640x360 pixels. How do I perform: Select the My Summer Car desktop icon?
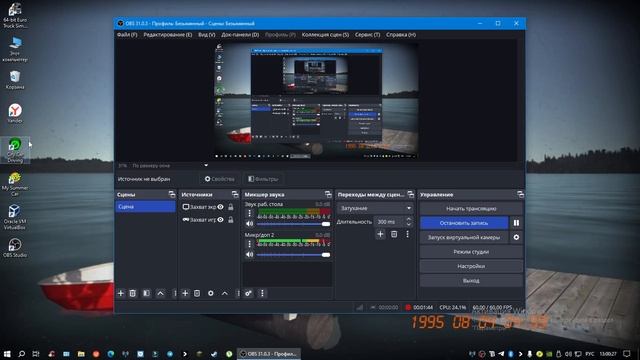(15, 184)
